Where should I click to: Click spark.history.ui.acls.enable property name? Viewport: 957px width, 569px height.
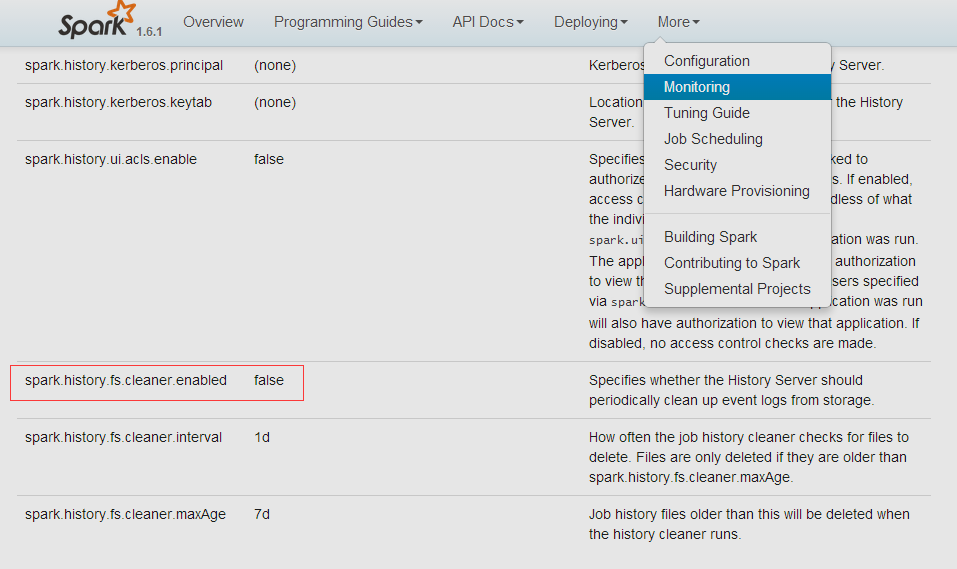tap(111, 159)
